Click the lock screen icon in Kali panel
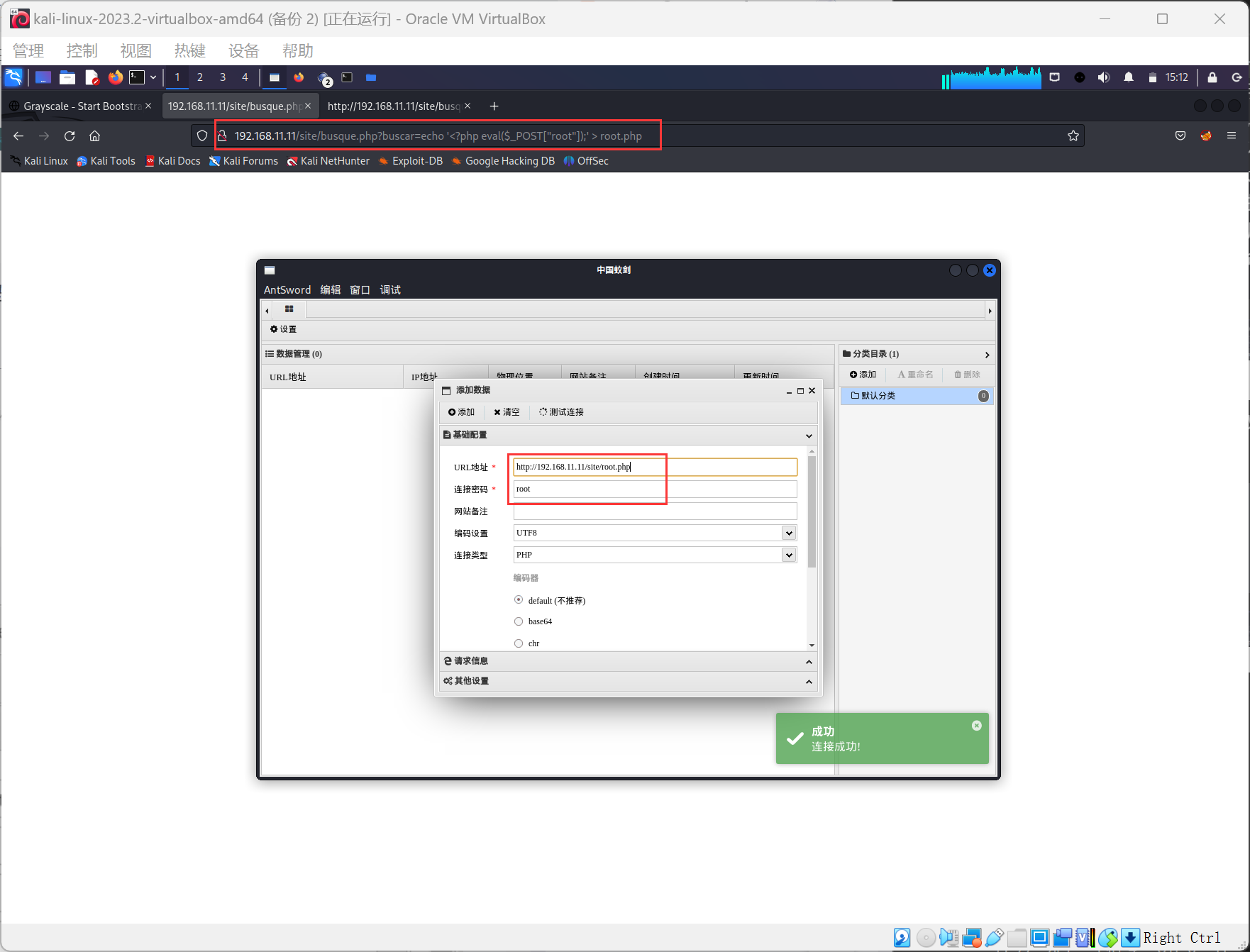Image resolution: width=1250 pixels, height=952 pixels. (1212, 77)
